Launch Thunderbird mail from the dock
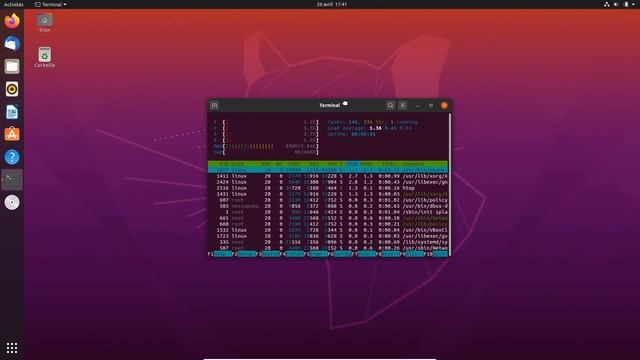The width and height of the screenshot is (640, 360). click(12, 43)
